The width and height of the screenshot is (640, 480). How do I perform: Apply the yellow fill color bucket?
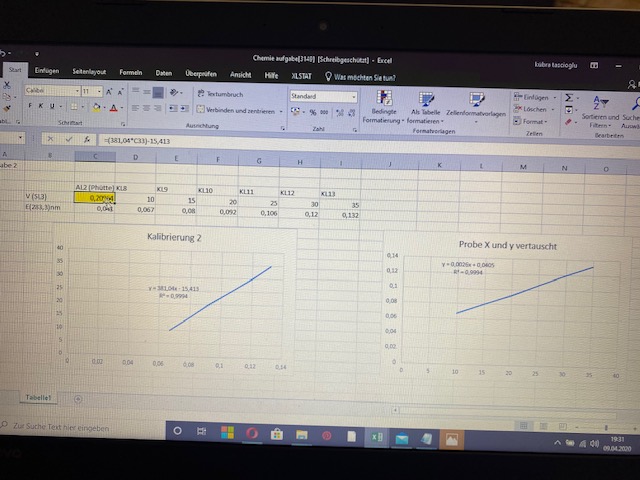coord(96,107)
